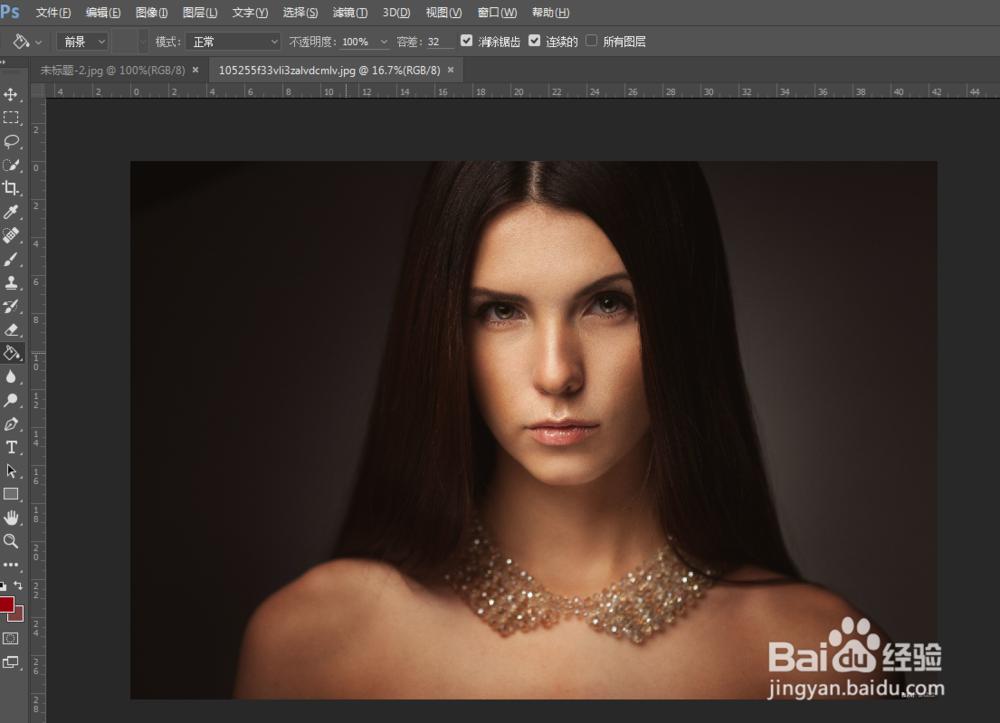The height and width of the screenshot is (723, 1000).
Task: Toggle the contiguous (连续的) checkbox
Action: click(x=534, y=41)
